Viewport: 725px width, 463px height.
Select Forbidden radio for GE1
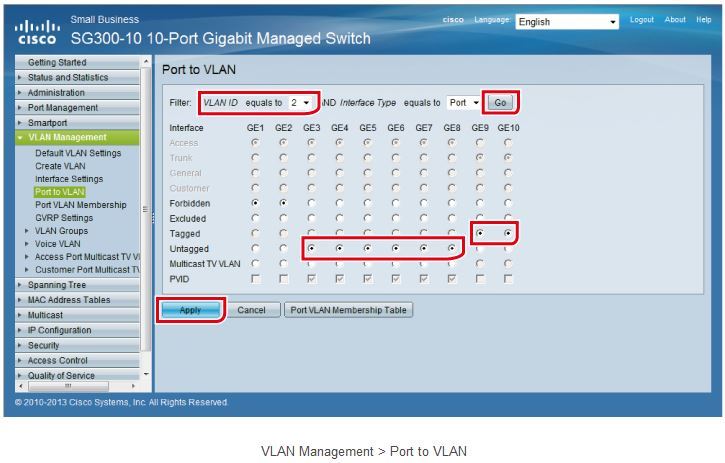[x=255, y=203]
